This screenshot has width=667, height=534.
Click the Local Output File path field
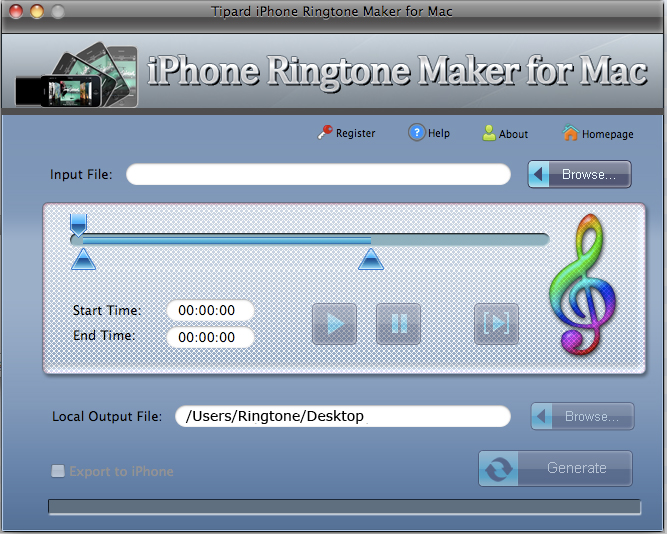[x=343, y=416]
